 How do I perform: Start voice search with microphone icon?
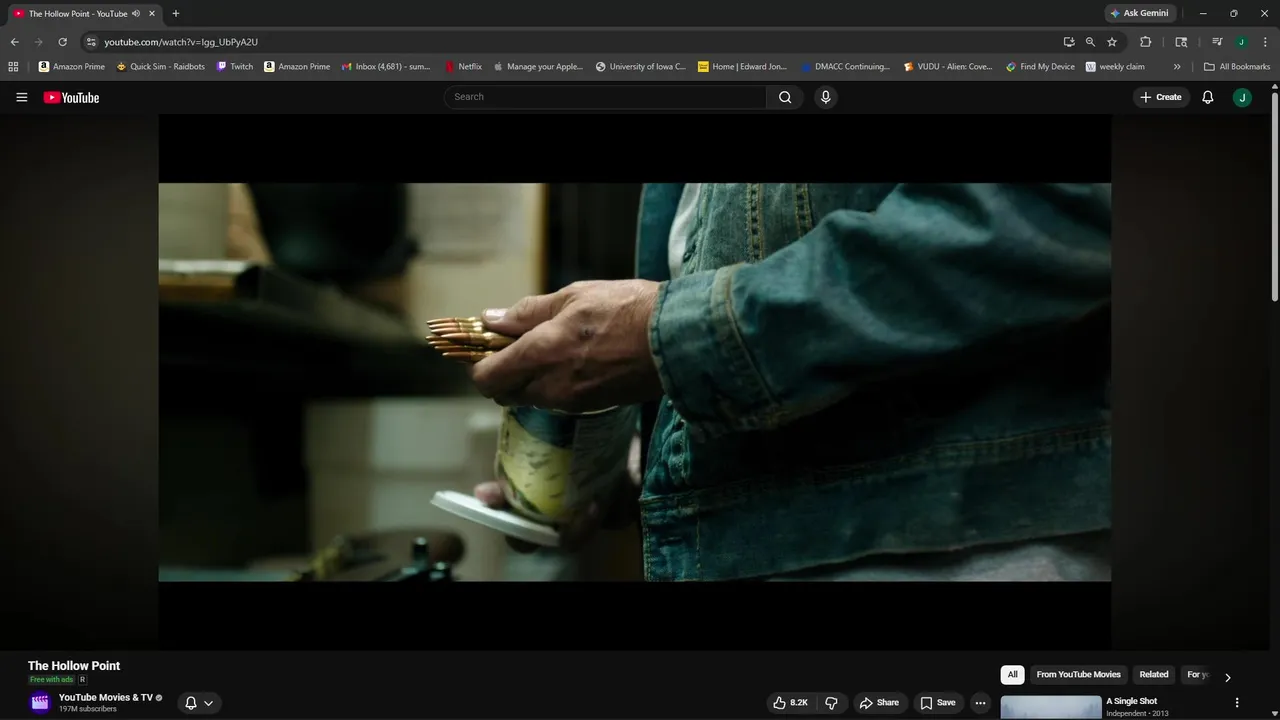point(825,97)
